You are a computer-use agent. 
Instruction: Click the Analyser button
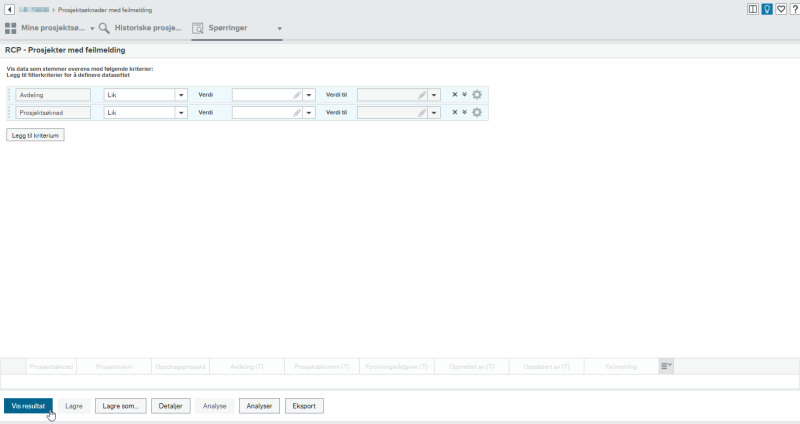click(x=259, y=406)
